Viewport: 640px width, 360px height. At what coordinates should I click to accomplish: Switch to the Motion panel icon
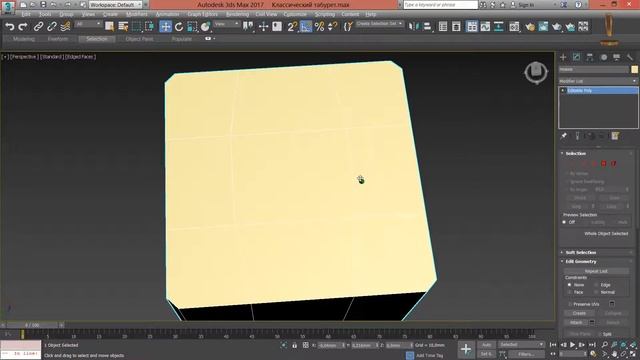(604, 57)
